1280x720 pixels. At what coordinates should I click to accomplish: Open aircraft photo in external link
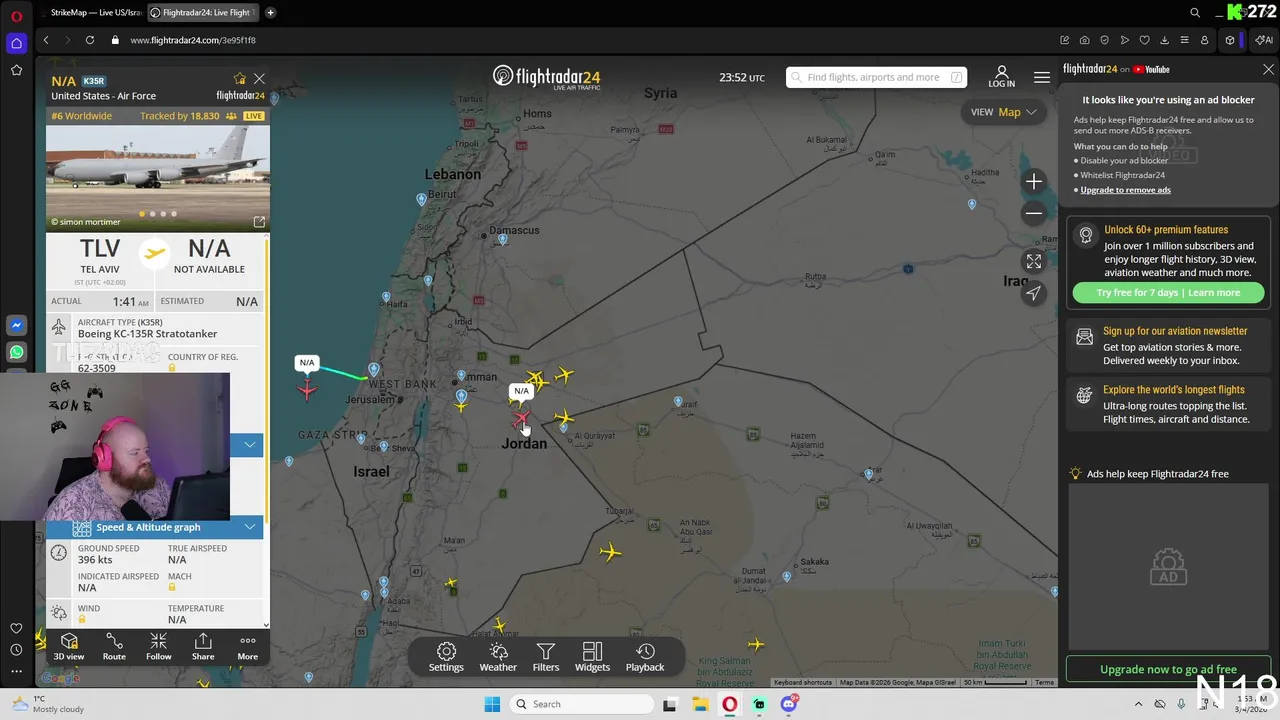click(x=259, y=222)
